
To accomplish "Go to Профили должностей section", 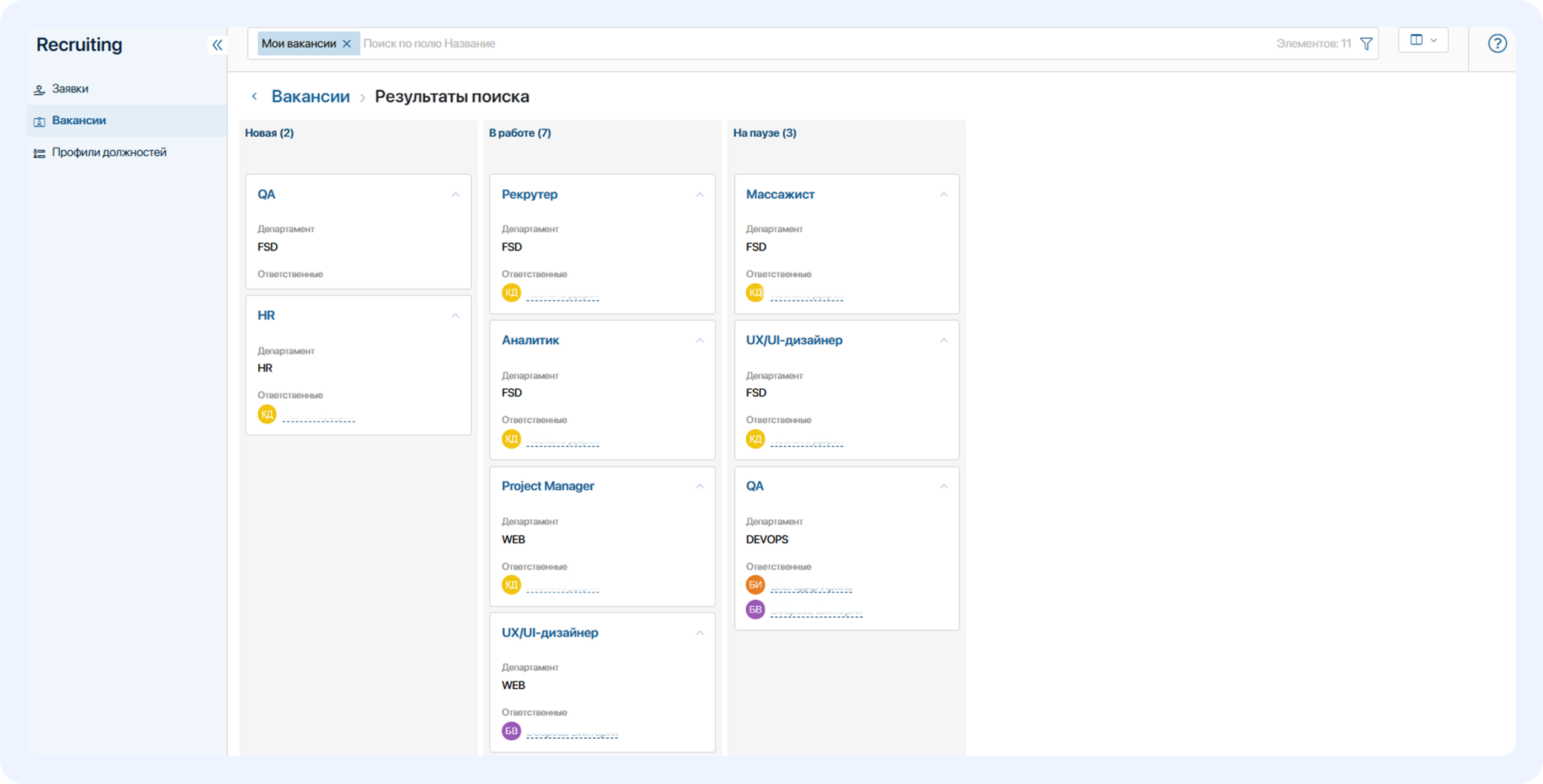I will click(109, 153).
